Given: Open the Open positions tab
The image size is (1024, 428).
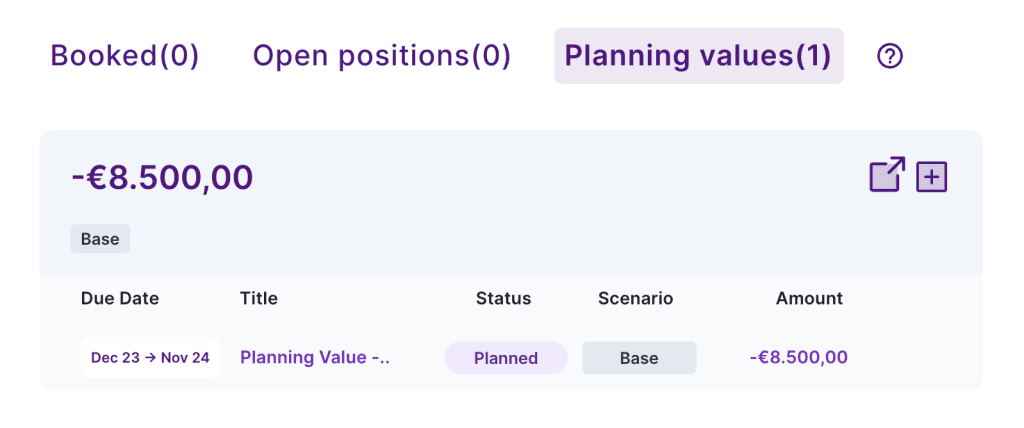Looking at the screenshot, I should tap(381, 56).
